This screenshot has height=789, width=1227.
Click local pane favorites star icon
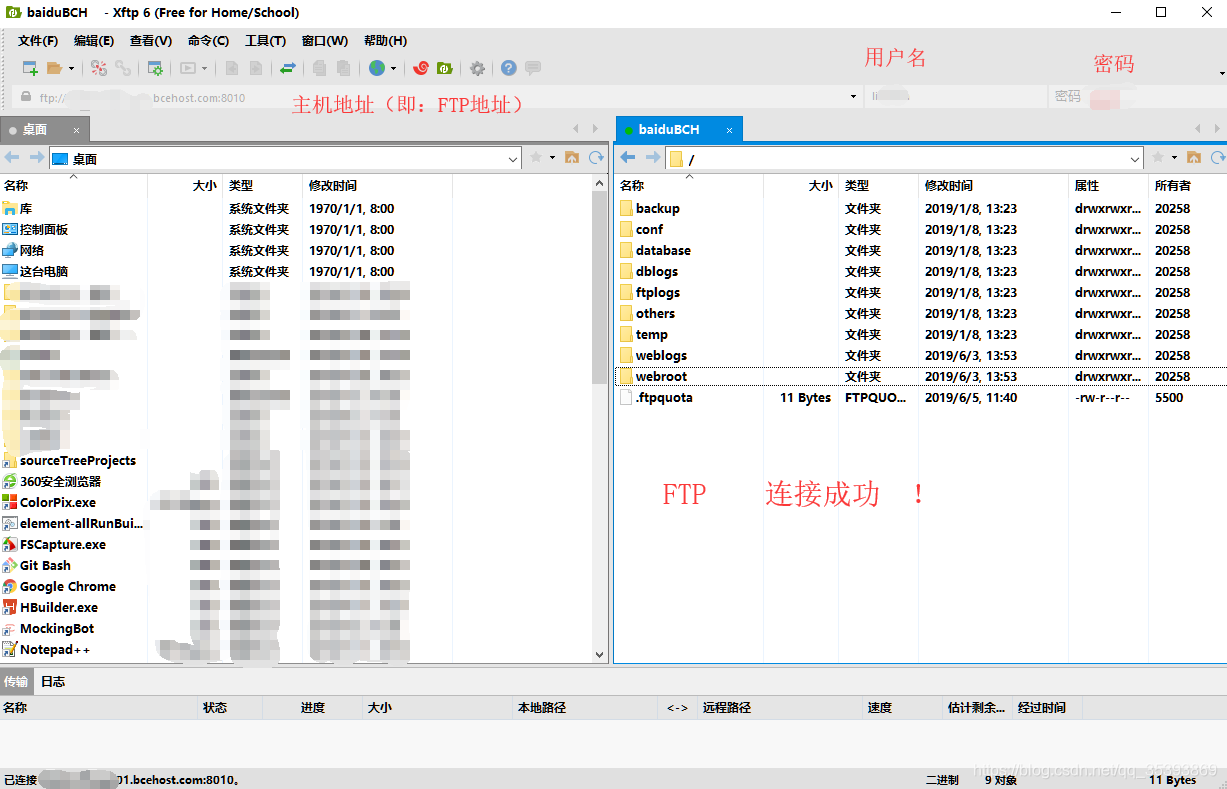pos(536,158)
